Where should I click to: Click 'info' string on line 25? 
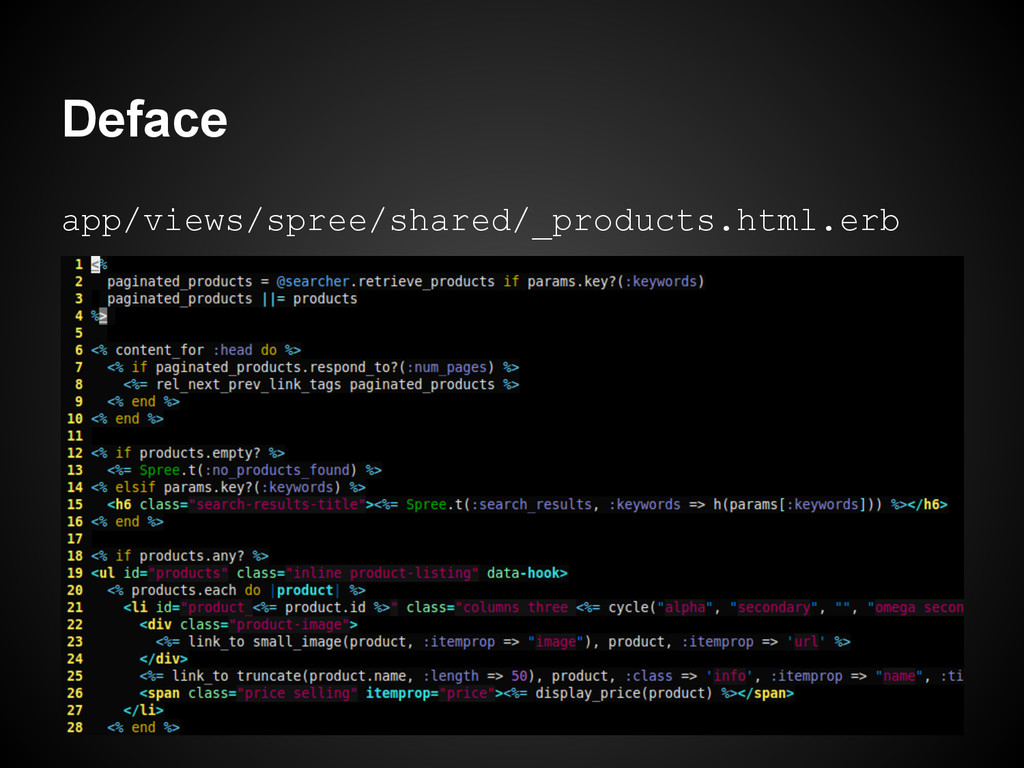click(729, 676)
